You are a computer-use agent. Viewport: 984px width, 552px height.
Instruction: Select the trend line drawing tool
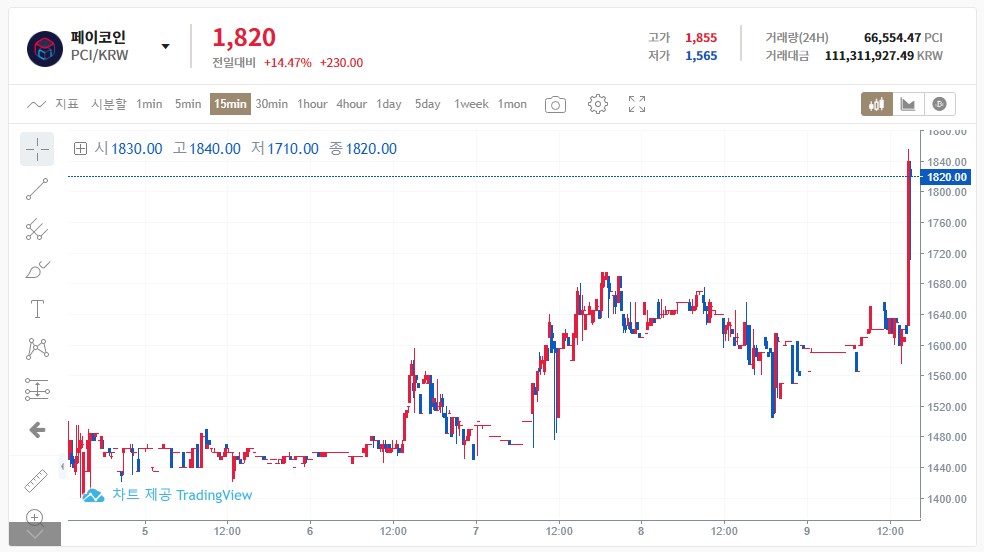coord(37,189)
